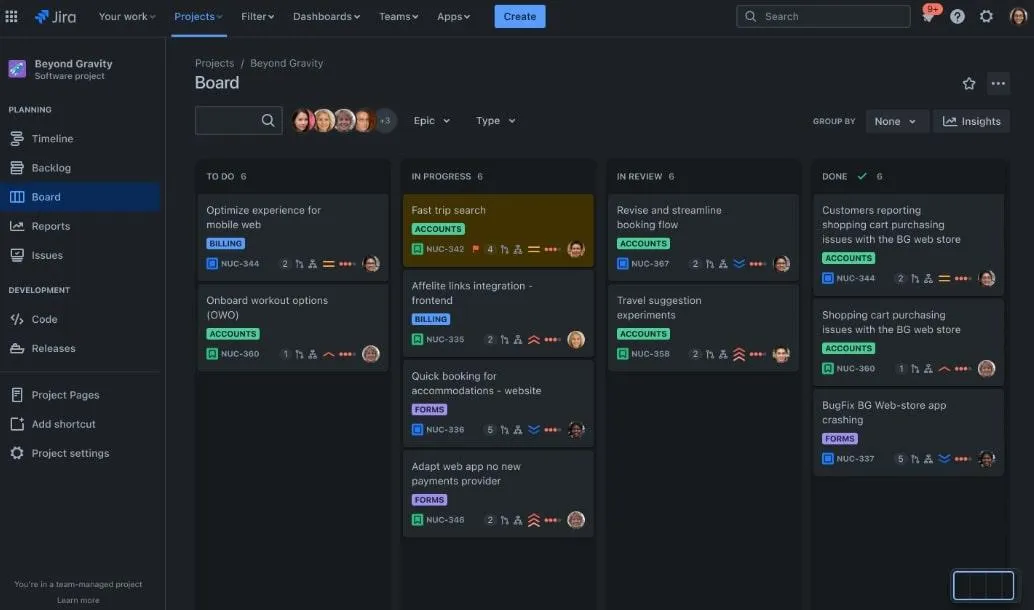Click the assignee avatar on Fast trip search card
This screenshot has height=610, width=1034.
coord(576,249)
